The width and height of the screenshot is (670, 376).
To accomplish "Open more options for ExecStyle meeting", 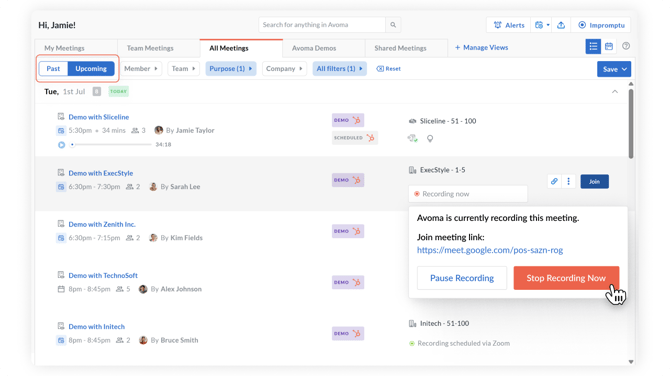I will 568,181.
